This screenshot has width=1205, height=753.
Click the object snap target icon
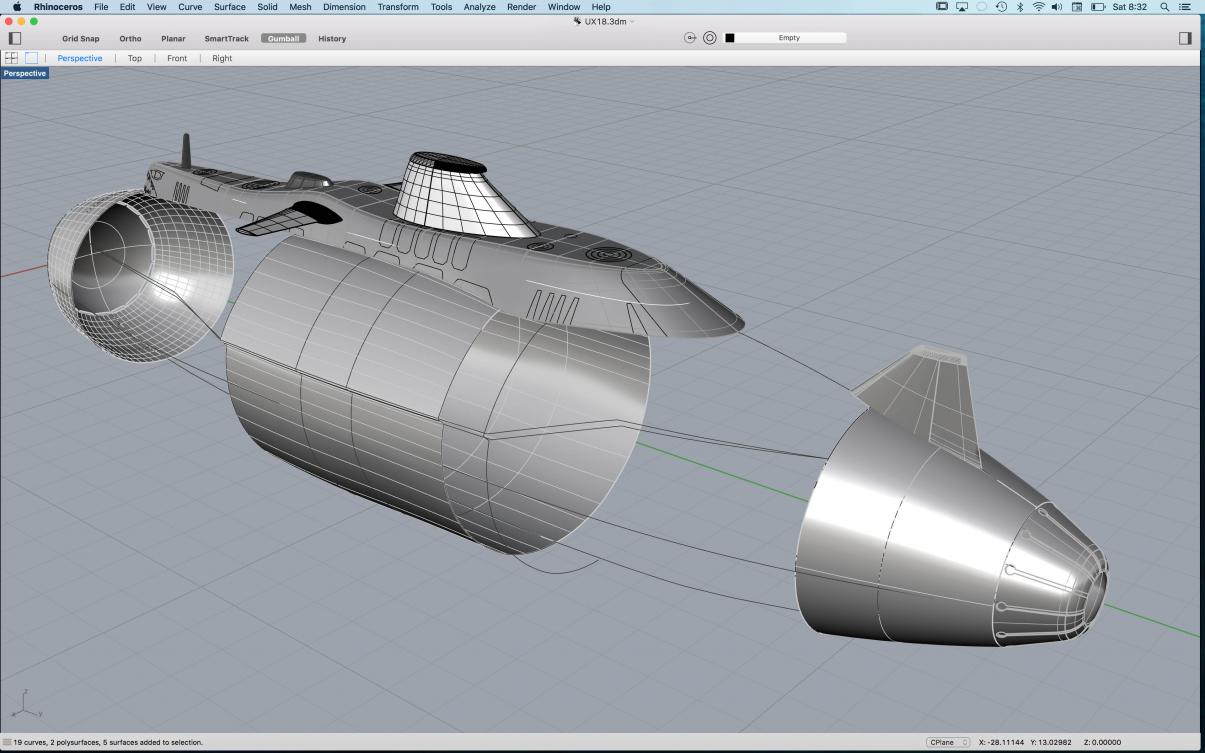710,38
